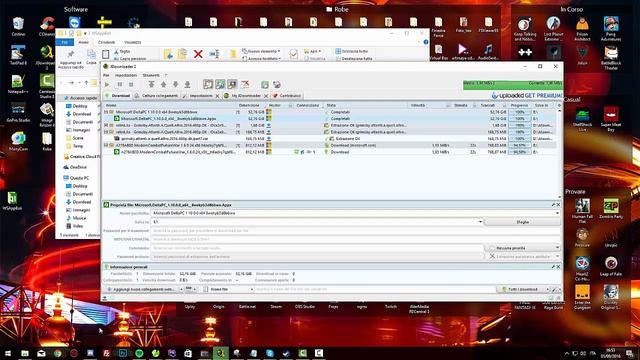The width and height of the screenshot is (640, 360).
Task: Click Aggiungi nuovi collegamenti web button
Action: pos(141,289)
